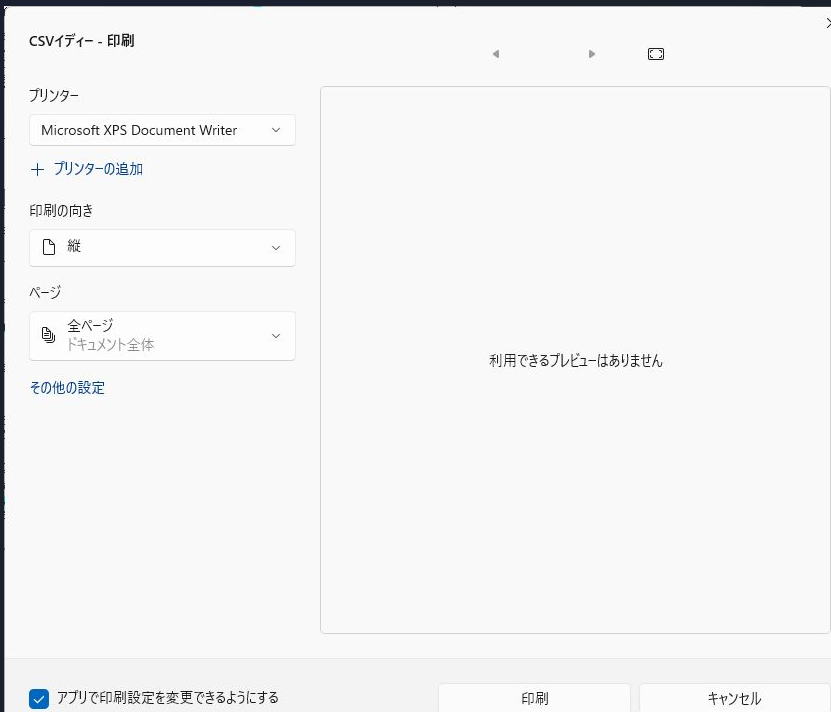This screenshot has width=831, height=712.
Task: Click the プリンターの追加 link
Action: [x=98, y=169]
